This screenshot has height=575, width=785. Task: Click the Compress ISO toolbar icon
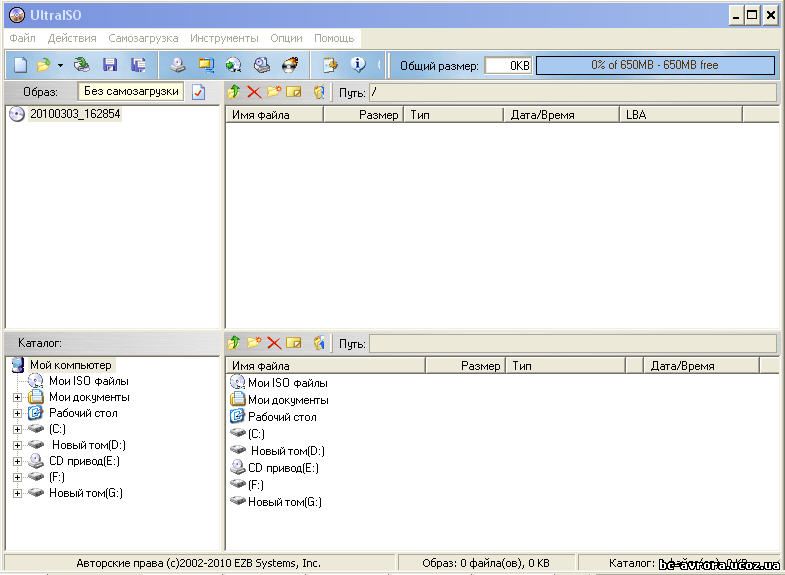point(206,65)
